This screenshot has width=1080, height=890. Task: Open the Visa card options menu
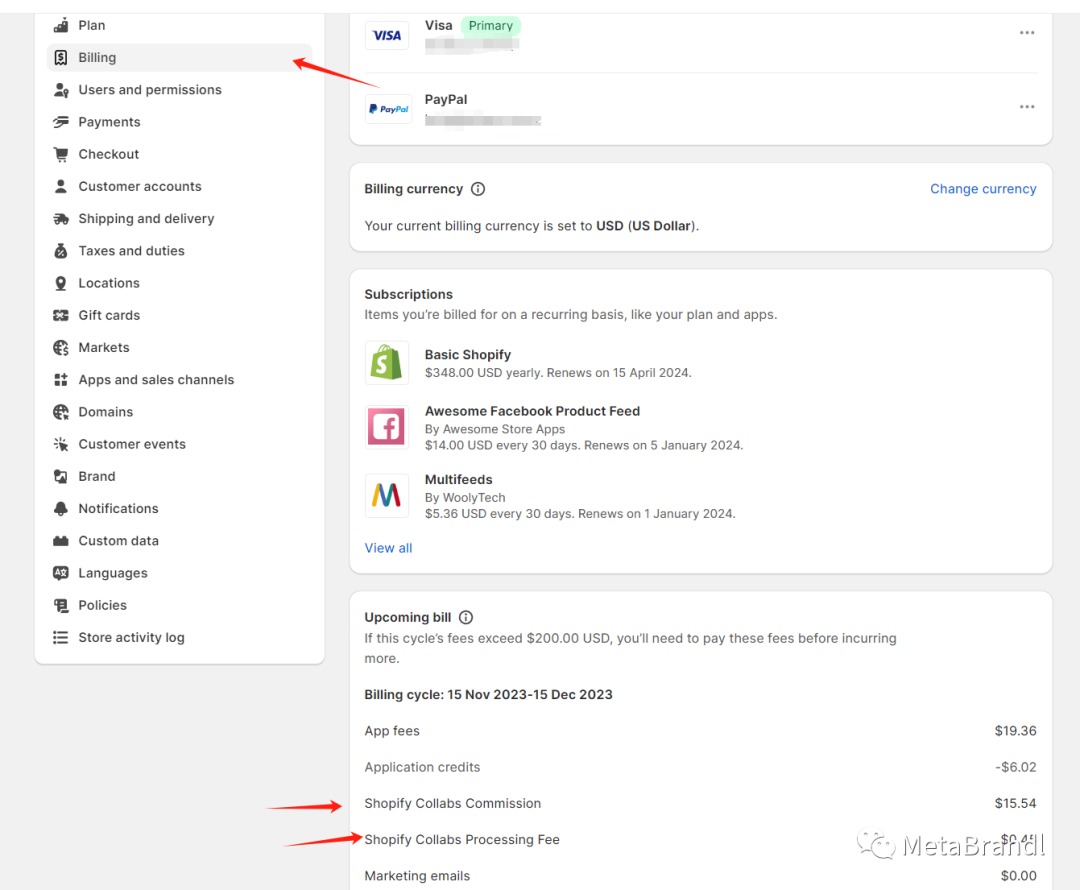[x=1027, y=33]
